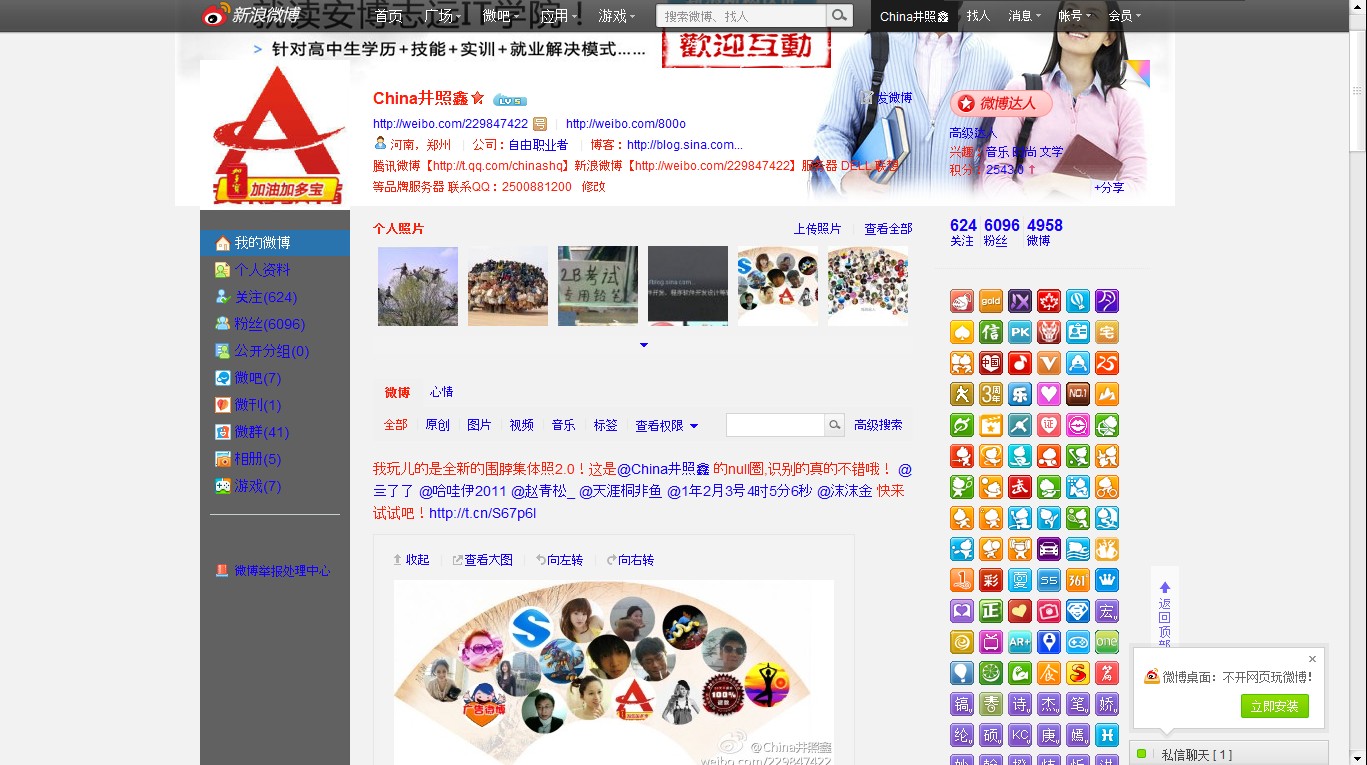Rotate image left with 向左转
1367x765 pixels.
[559, 560]
